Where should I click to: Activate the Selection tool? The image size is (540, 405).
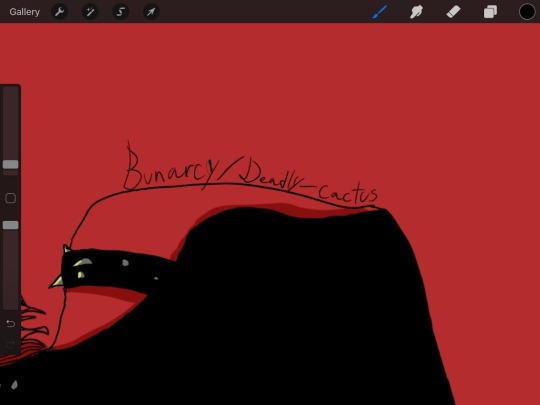tap(121, 12)
